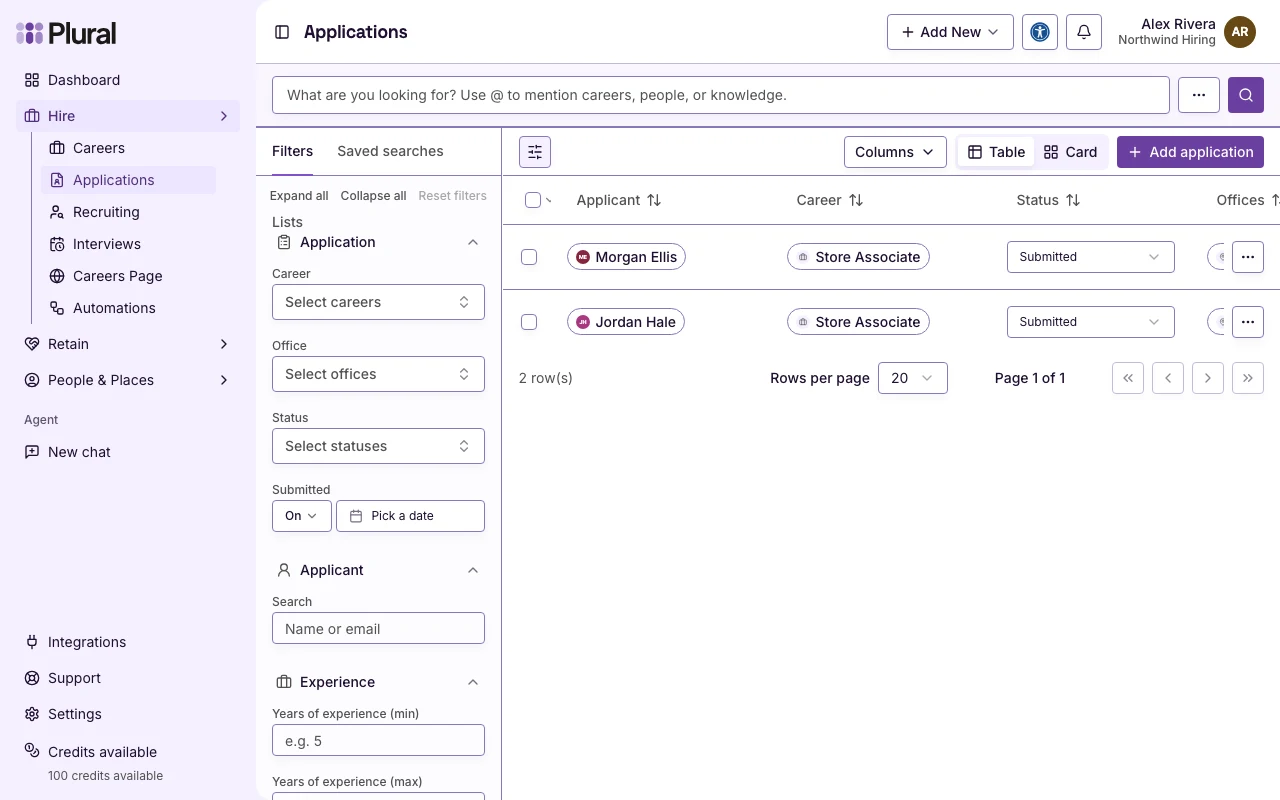Image resolution: width=1280 pixels, height=800 pixels.
Task: Toggle the select-all checkbox in table header
Action: tap(533, 200)
